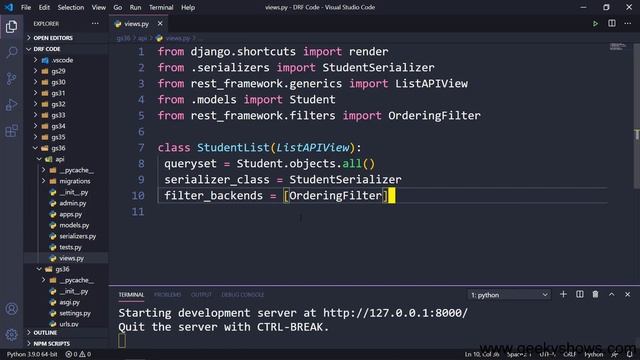Open the View menu
Viewport: 640px width, 360px height.
98,7
